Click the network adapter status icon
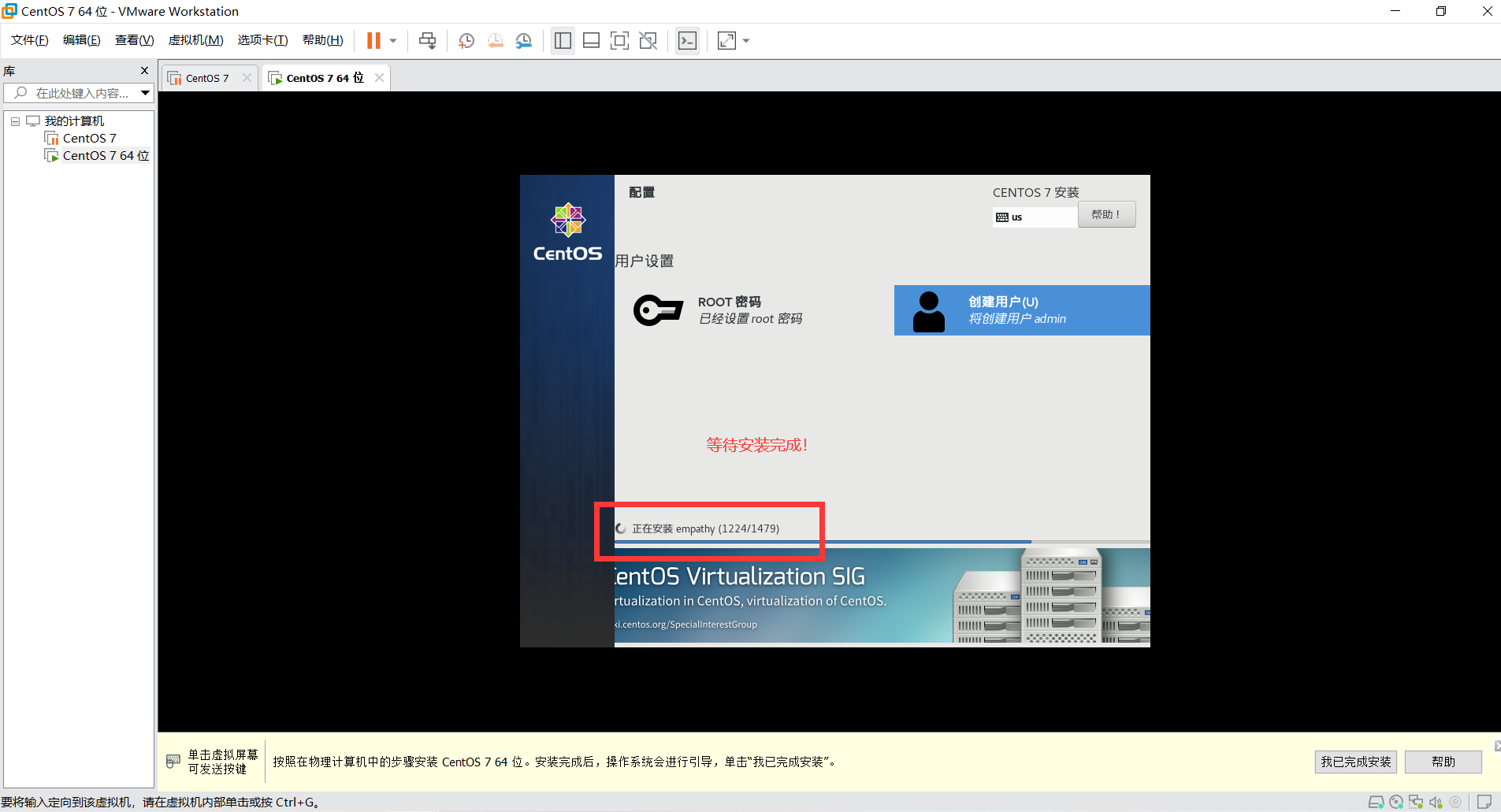The height and width of the screenshot is (812, 1501). [x=1416, y=803]
